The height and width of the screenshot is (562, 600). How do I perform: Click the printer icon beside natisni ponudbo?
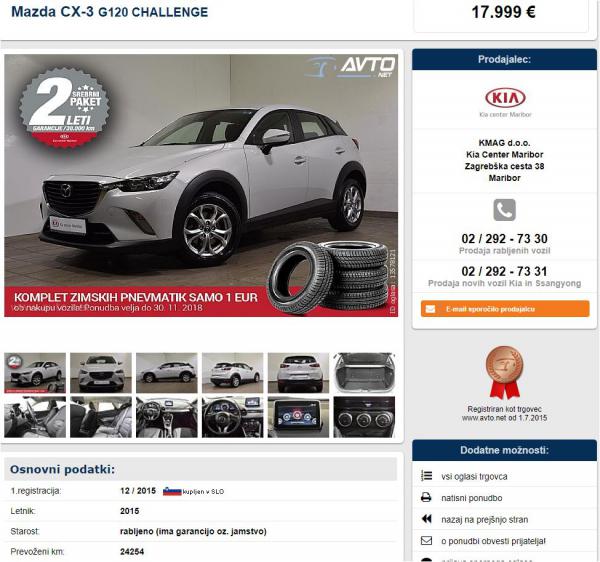(426, 497)
